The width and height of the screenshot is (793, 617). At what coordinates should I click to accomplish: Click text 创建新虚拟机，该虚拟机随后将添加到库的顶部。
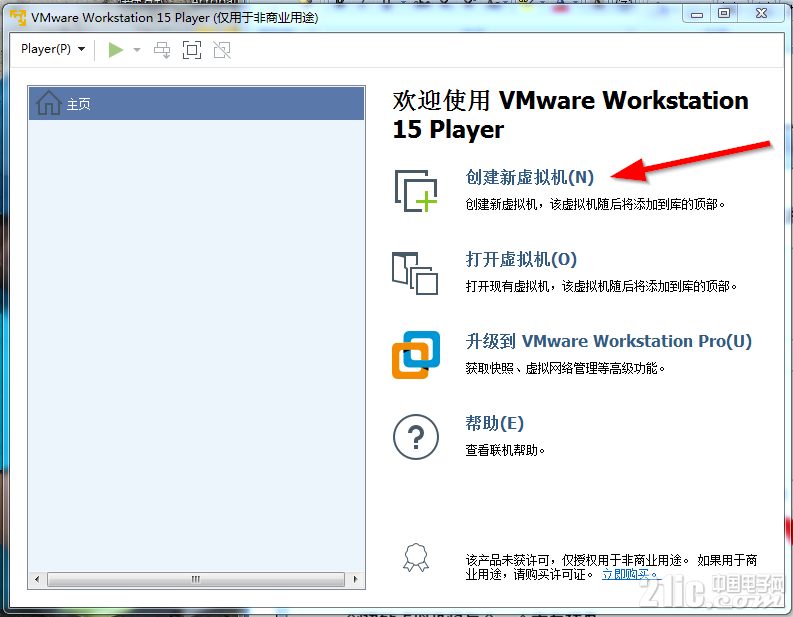pos(595,204)
